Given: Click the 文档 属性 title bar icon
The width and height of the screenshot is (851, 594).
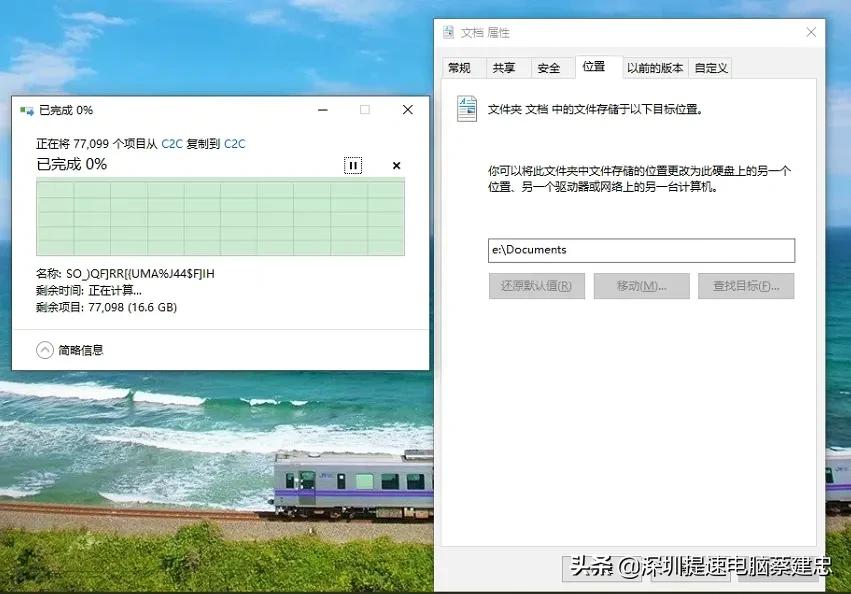Looking at the screenshot, I should (x=447, y=31).
